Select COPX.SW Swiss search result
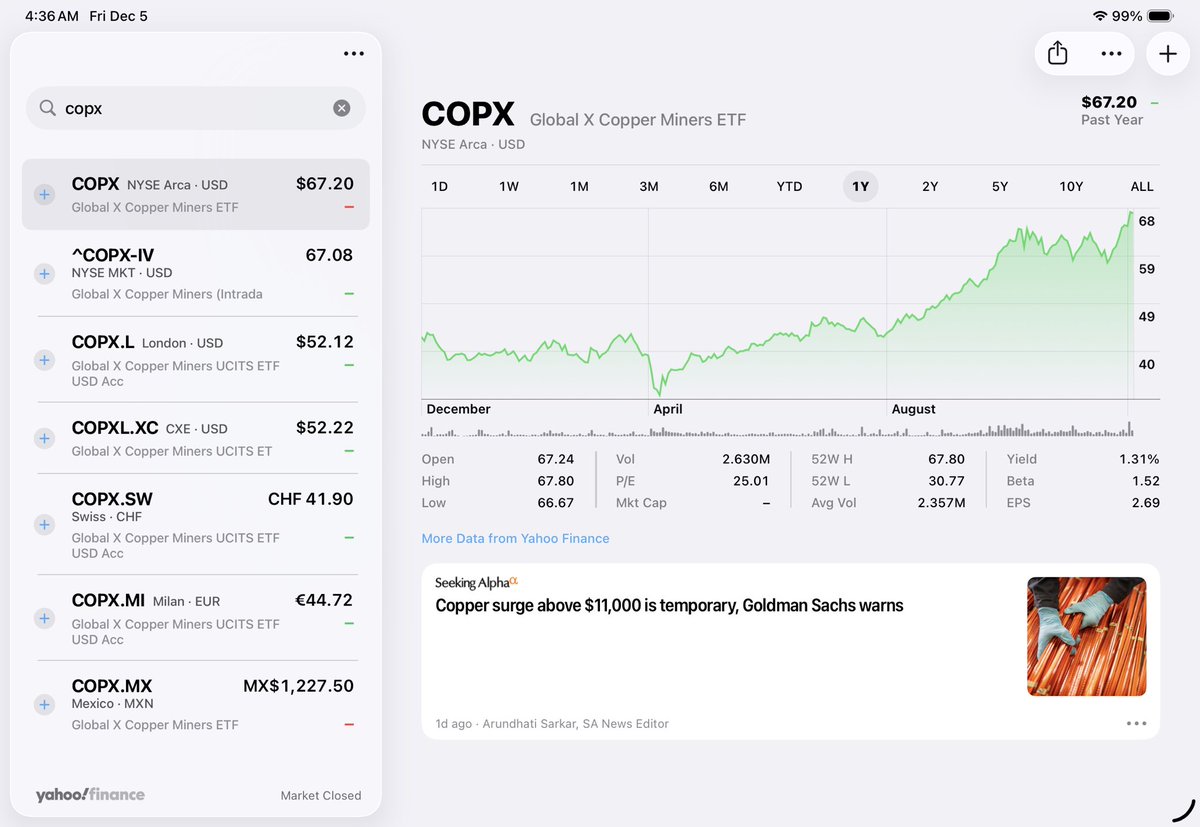1200x827 pixels. (x=196, y=524)
